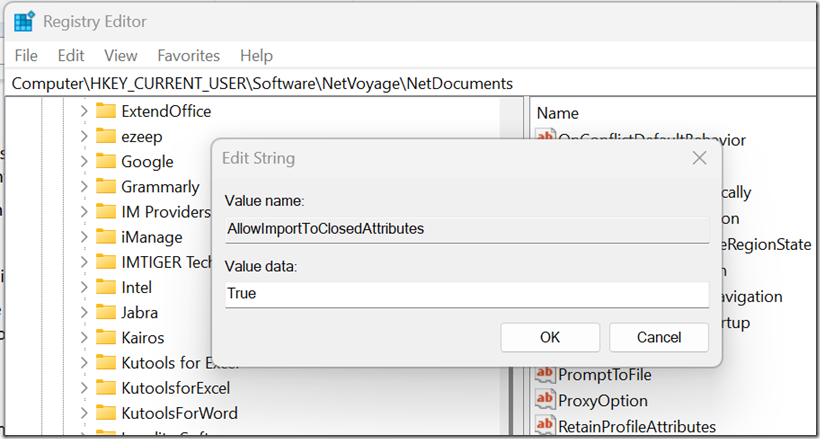The image size is (820, 439).
Task: Select the iManage folder icon
Action: coord(106,237)
